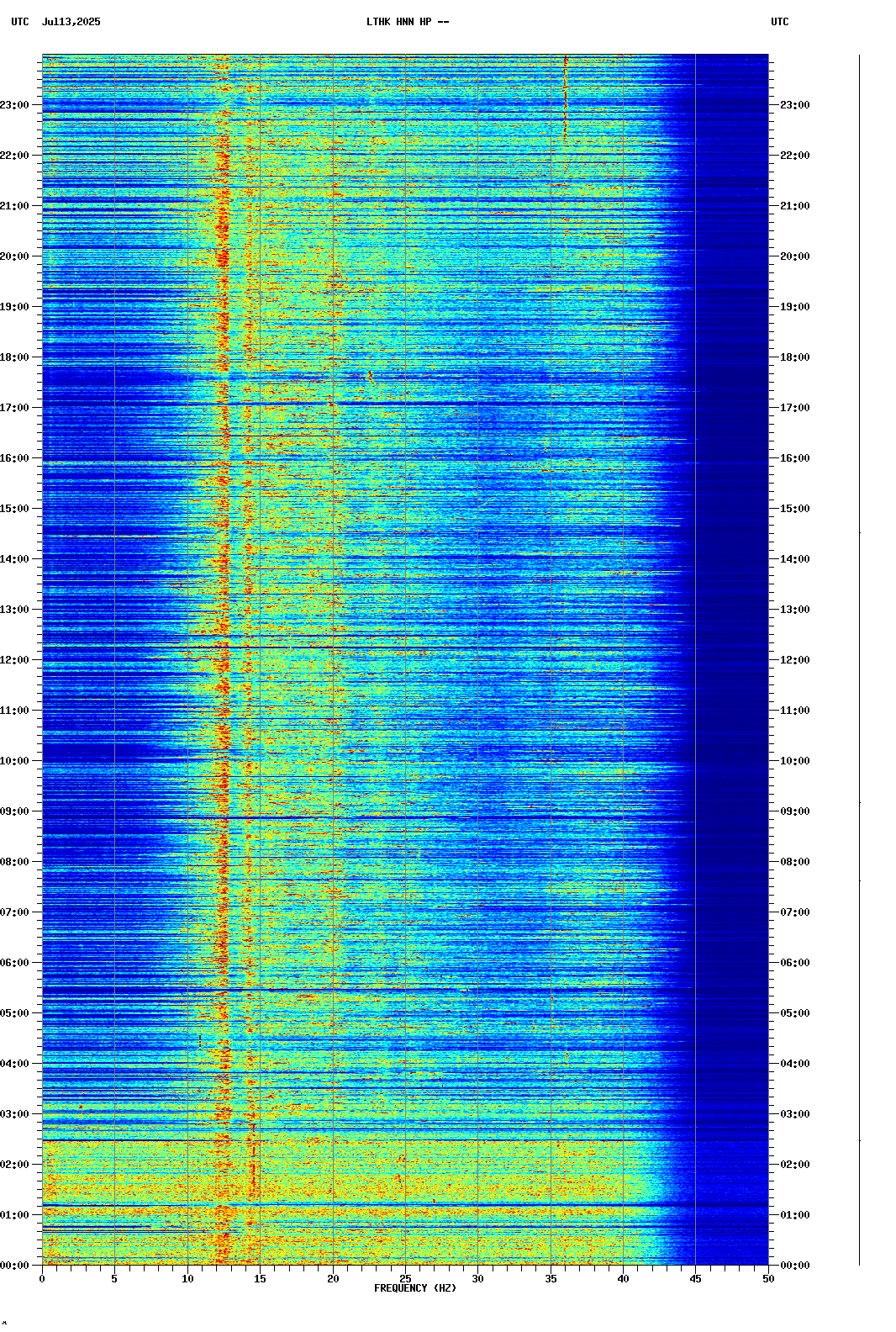896x1332 pixels.
Task: Click 15:00 on the right time axis
Action: pyautogui.click(x=795, y=509)
